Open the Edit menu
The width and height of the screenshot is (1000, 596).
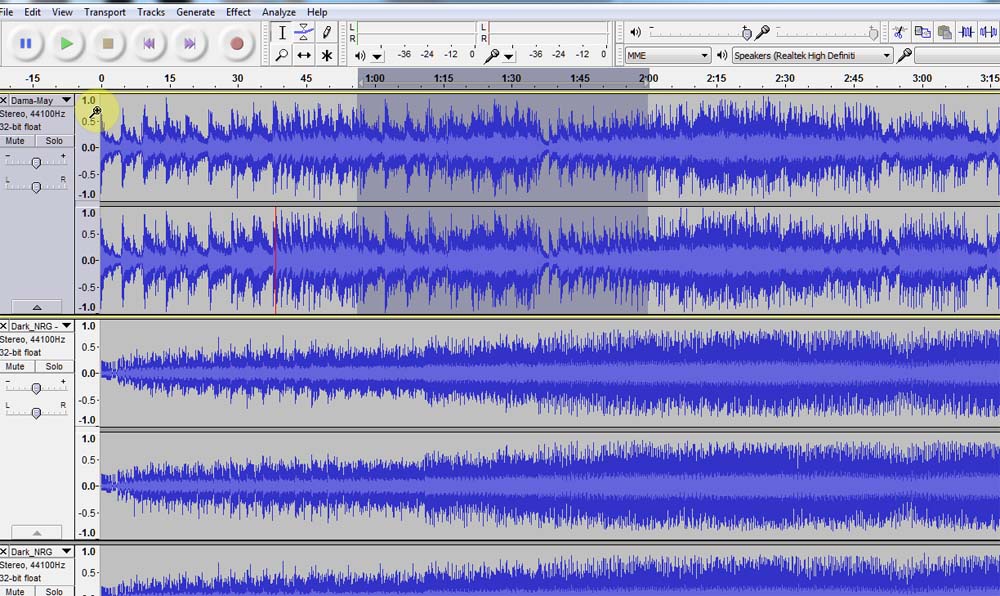click(x=33, y=12)
